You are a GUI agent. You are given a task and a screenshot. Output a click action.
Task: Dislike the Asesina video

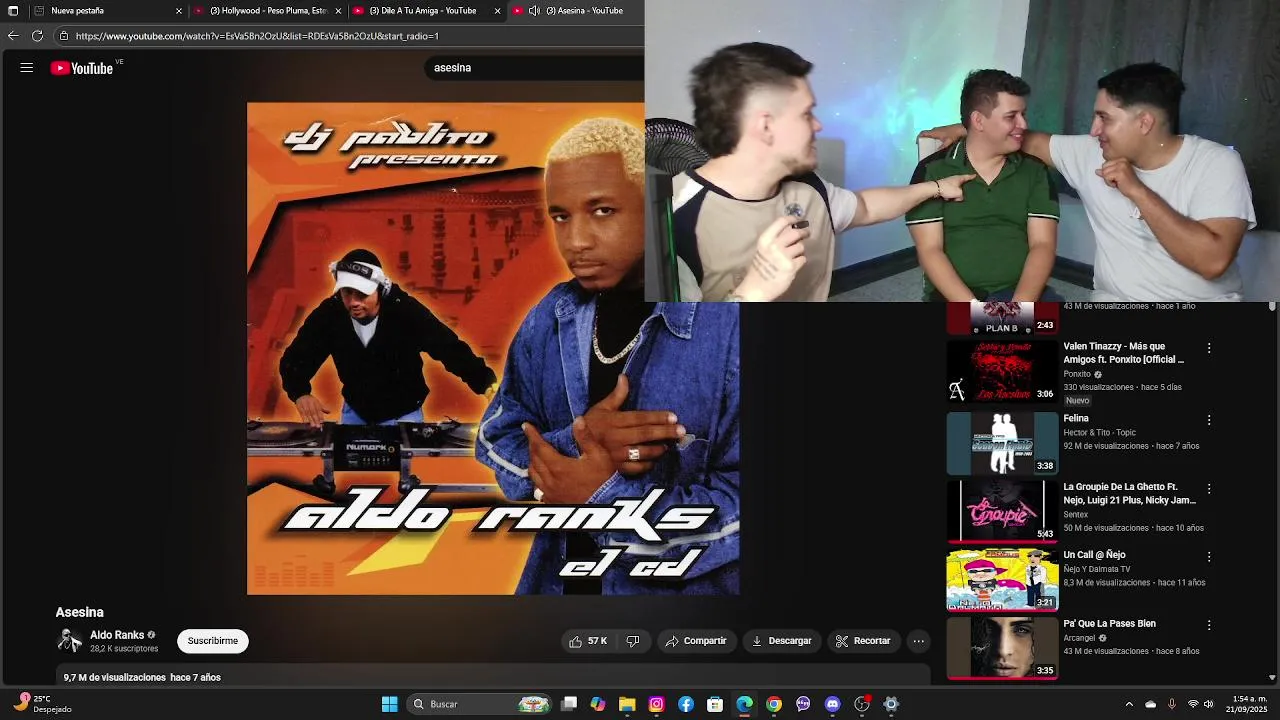(x=633, y=641)
